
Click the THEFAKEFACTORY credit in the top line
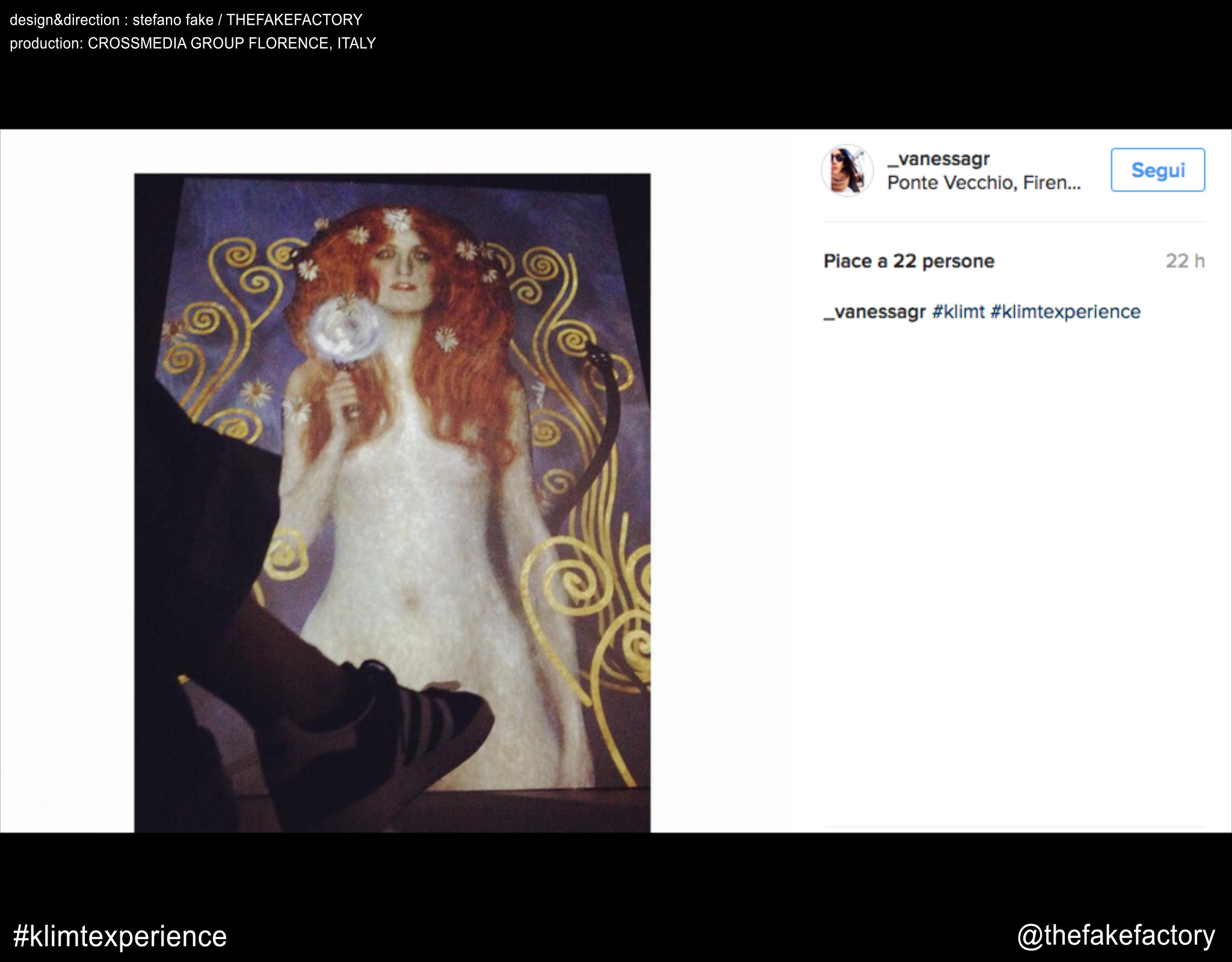coord(294,20)
